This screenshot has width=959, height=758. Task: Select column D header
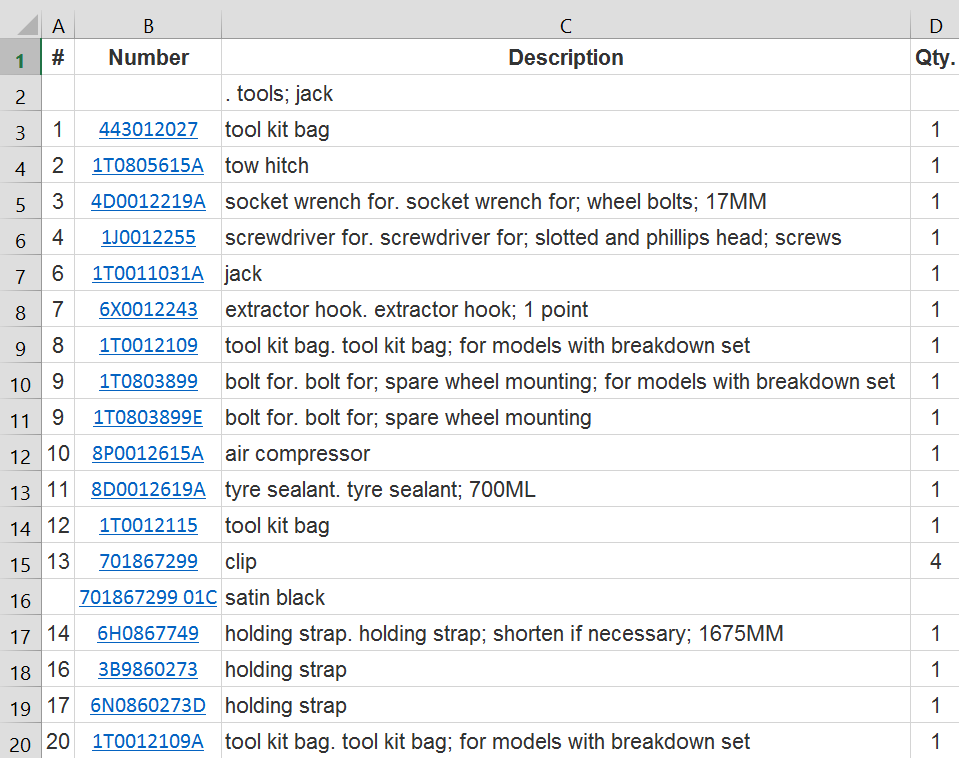935,25
